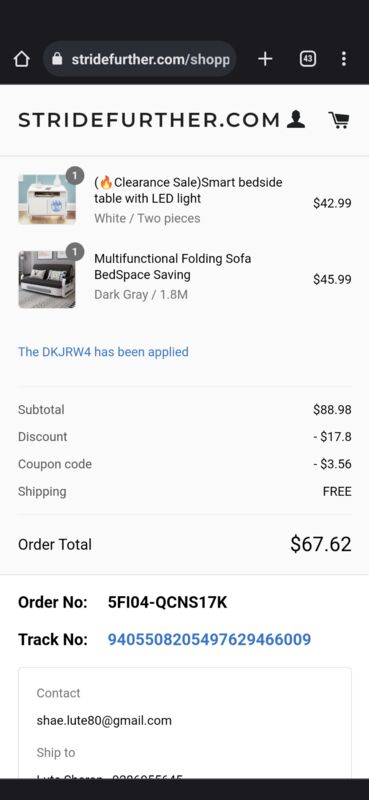Tap the bedside table quantity badge
The height and width of the screenshot is (800, 369).
click(x=75, y=176)
